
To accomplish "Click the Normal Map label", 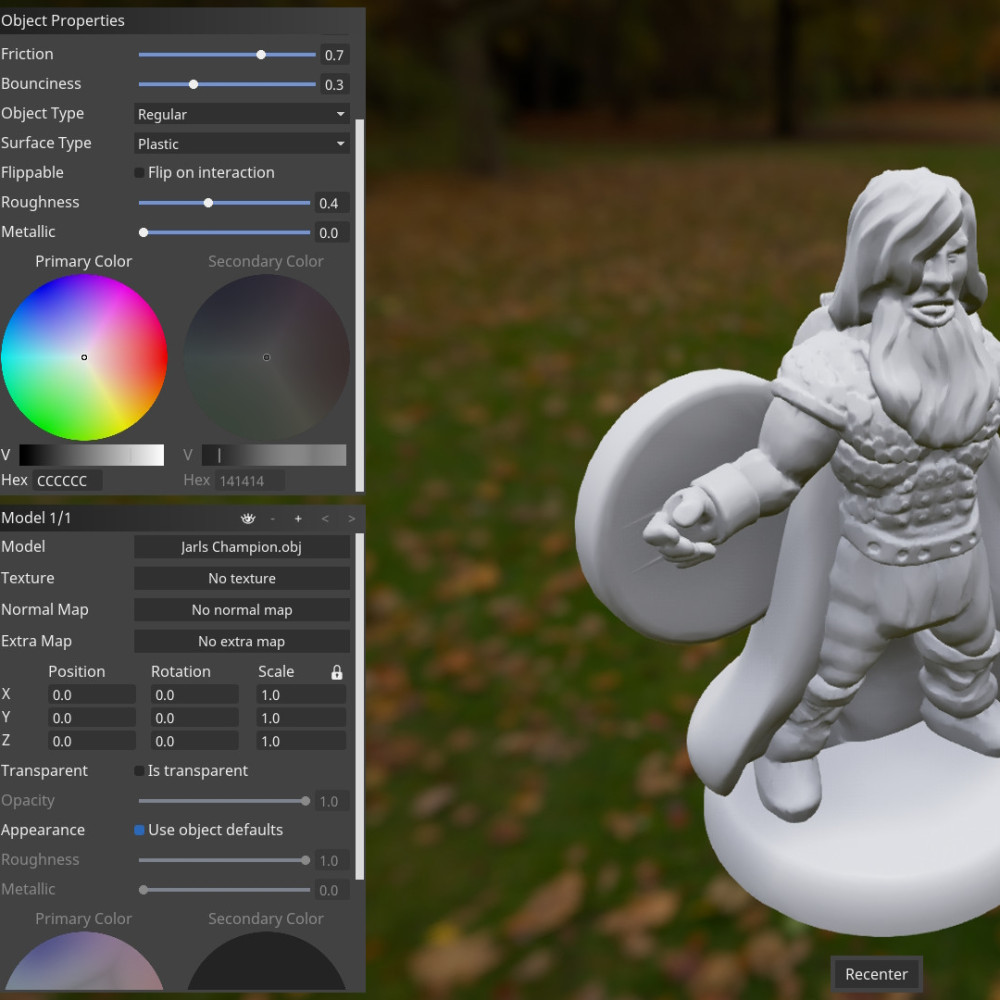I will point(45,610).
